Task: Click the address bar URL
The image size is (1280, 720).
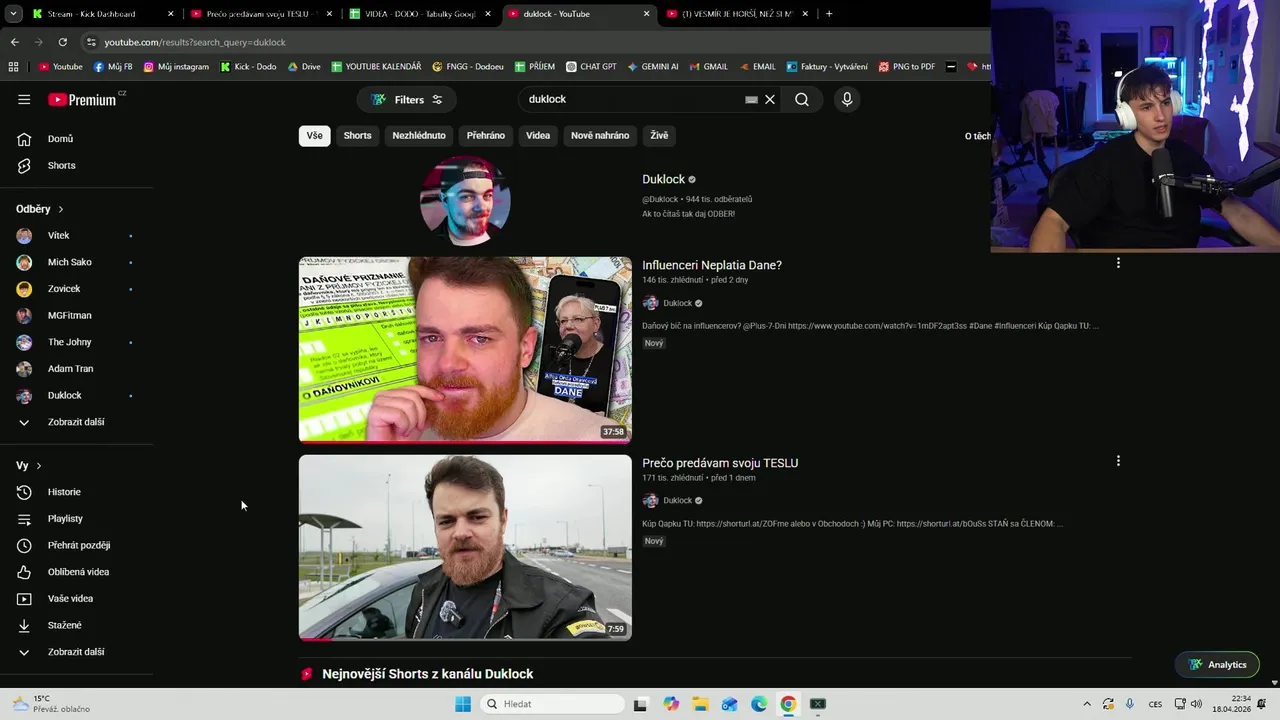Action: (x=195, y=42)
